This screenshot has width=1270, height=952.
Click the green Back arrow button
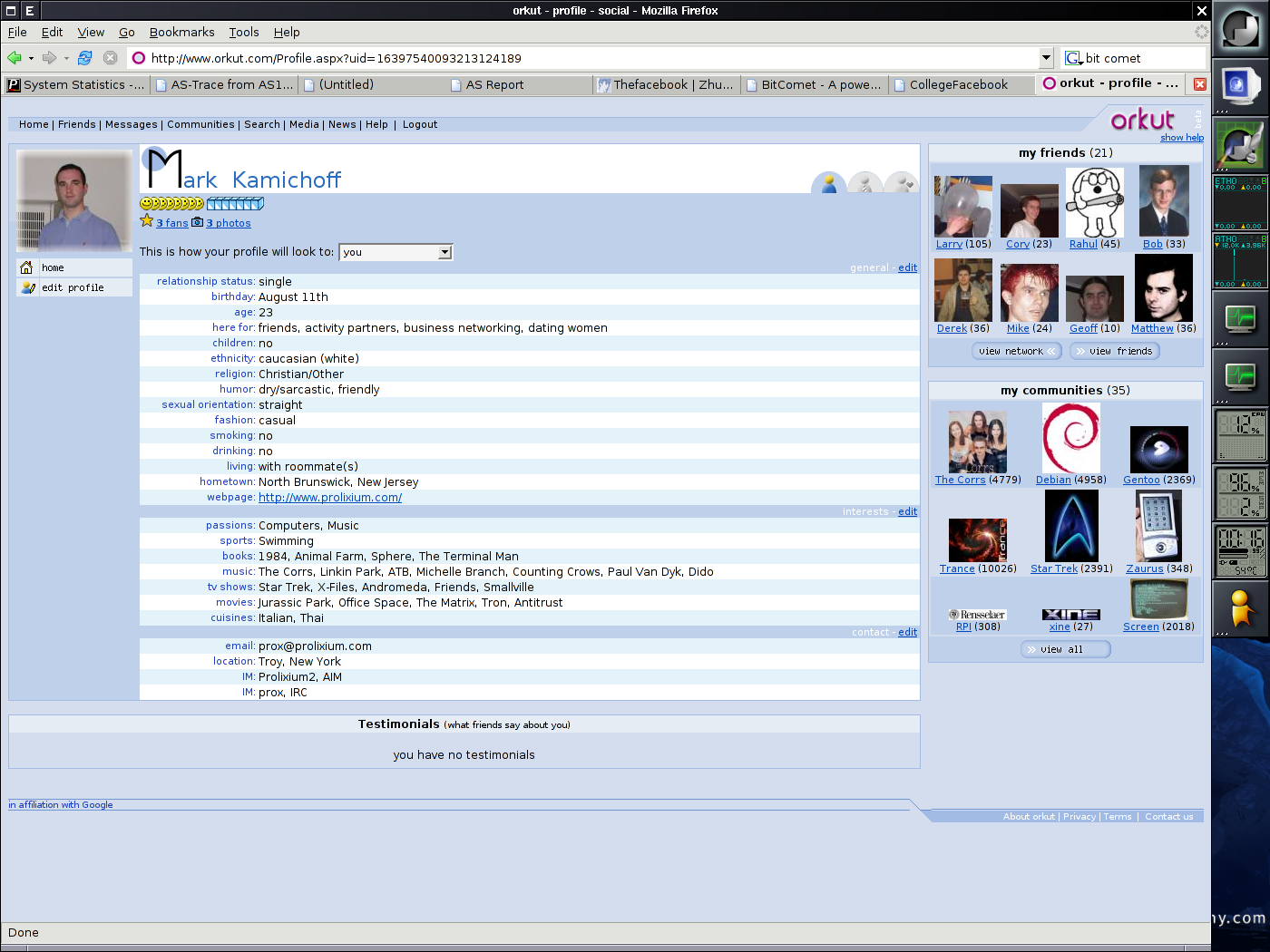click(15, 58)
